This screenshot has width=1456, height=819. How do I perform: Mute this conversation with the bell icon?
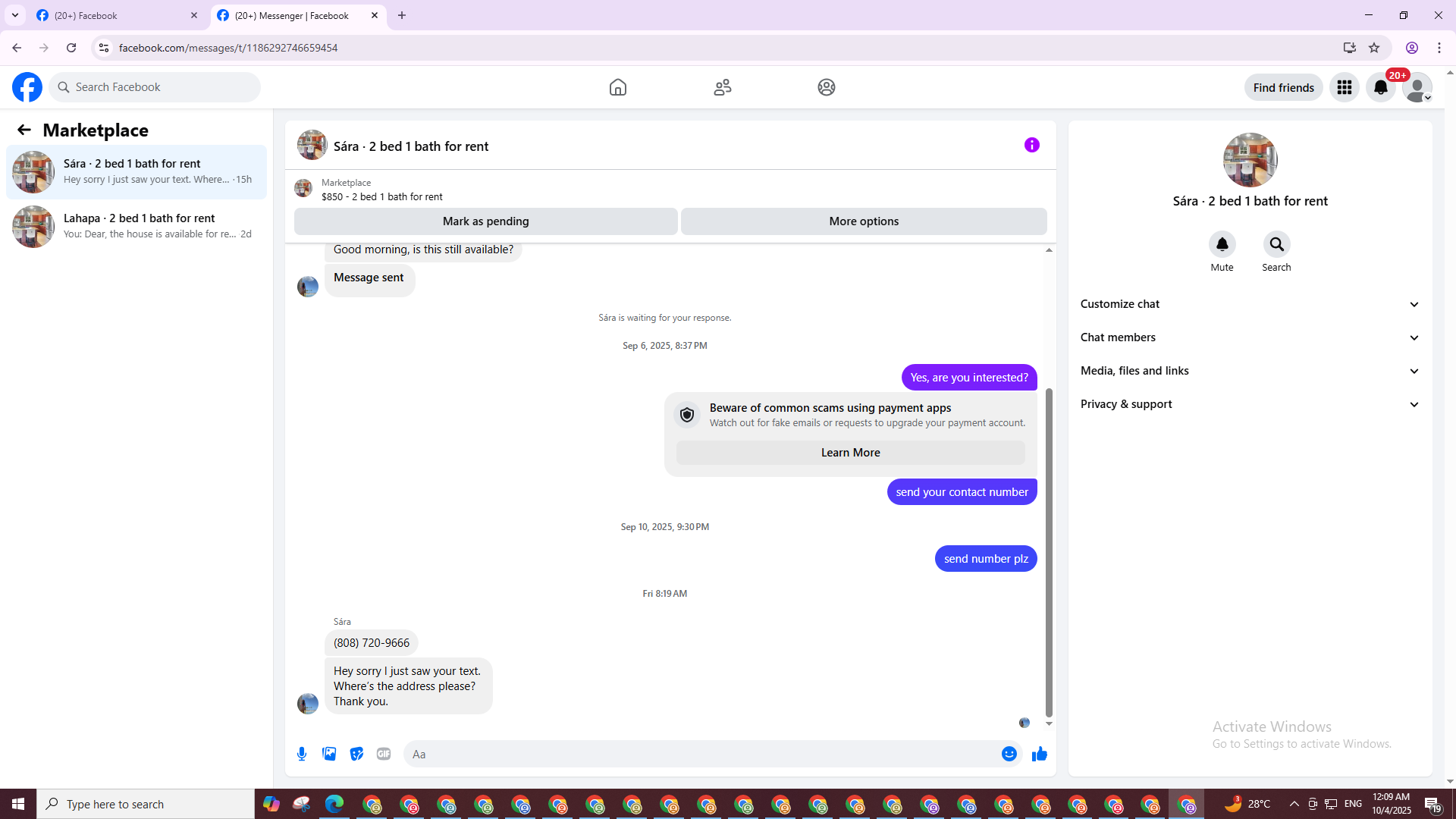1222,244
